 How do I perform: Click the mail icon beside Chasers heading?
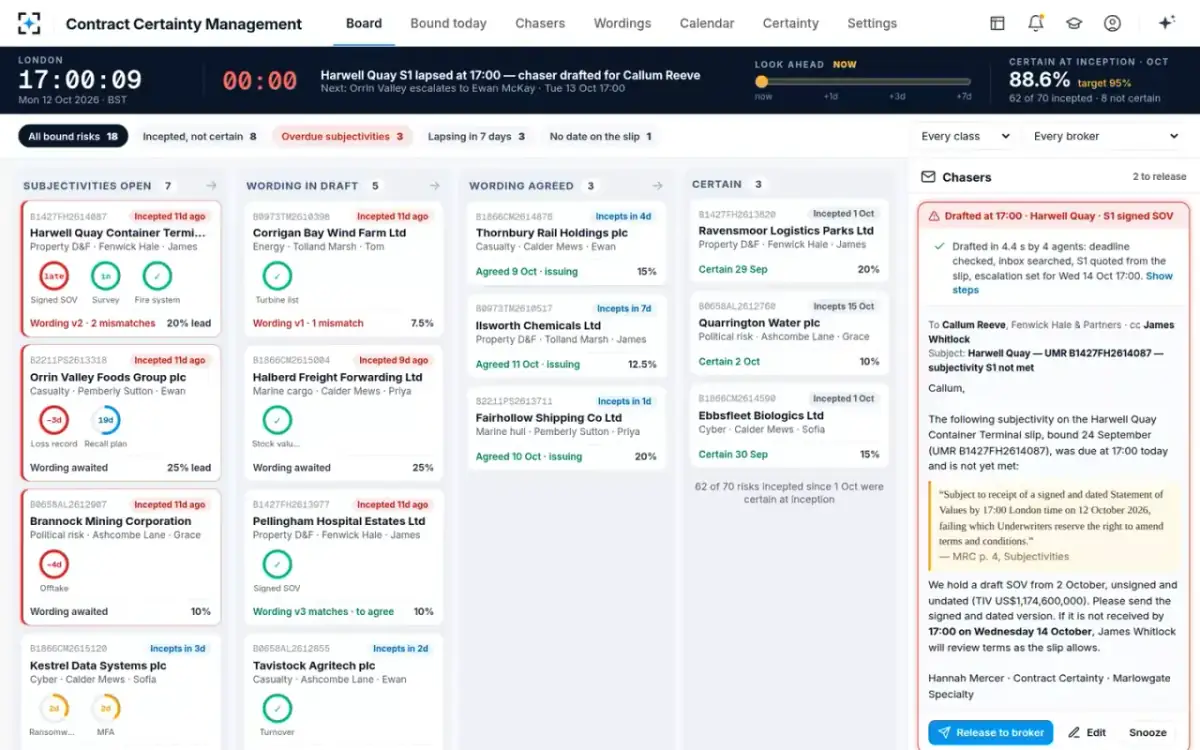point(928,177)
